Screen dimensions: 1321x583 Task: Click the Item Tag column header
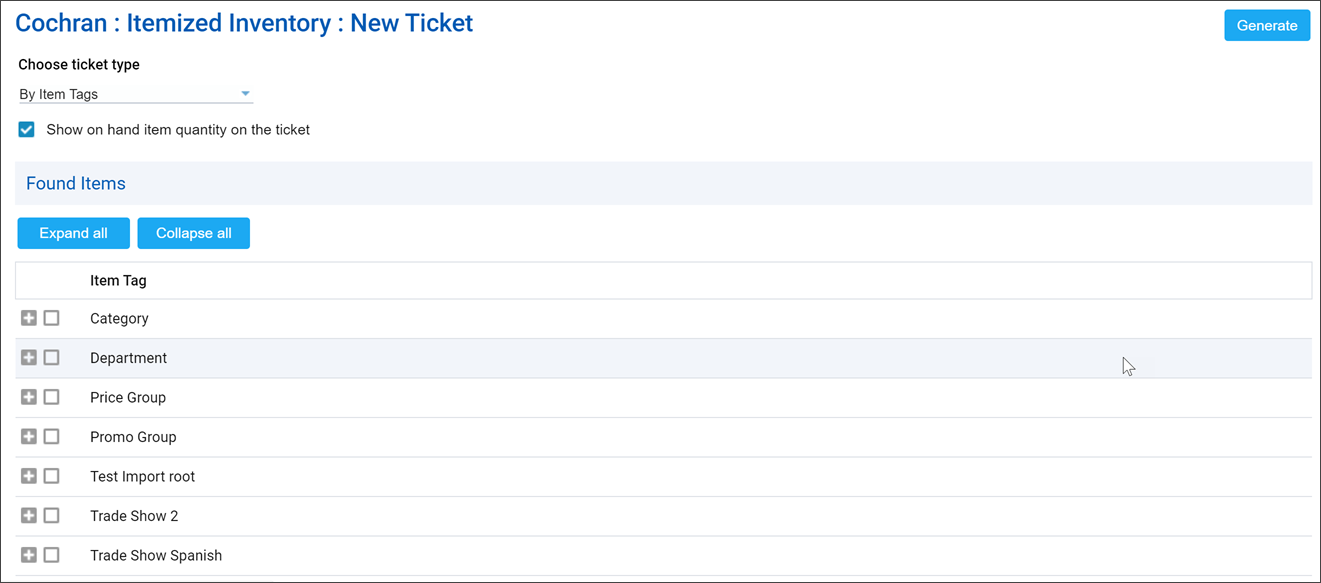tap(118, 281)
